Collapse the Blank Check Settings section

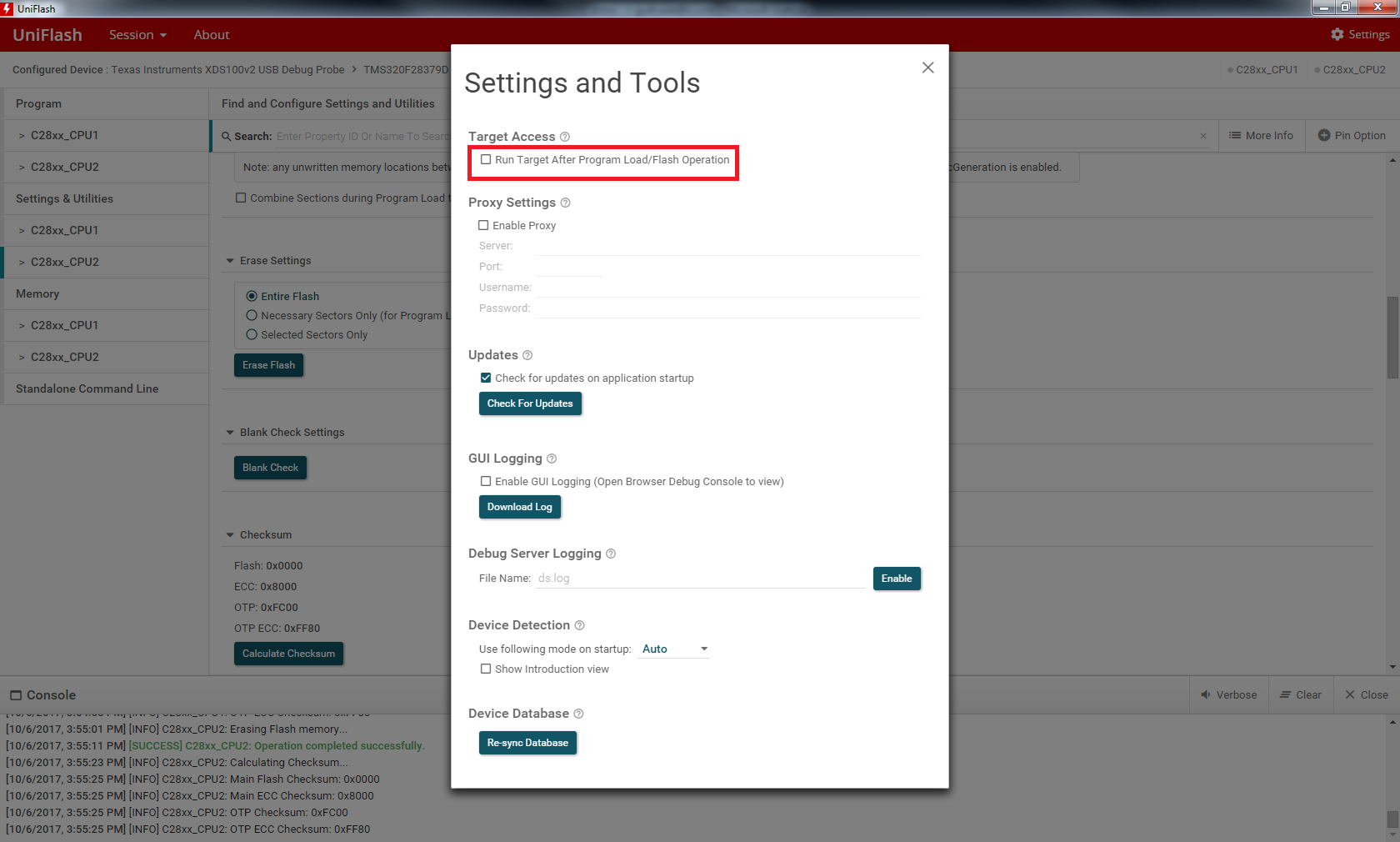[230, 433]
